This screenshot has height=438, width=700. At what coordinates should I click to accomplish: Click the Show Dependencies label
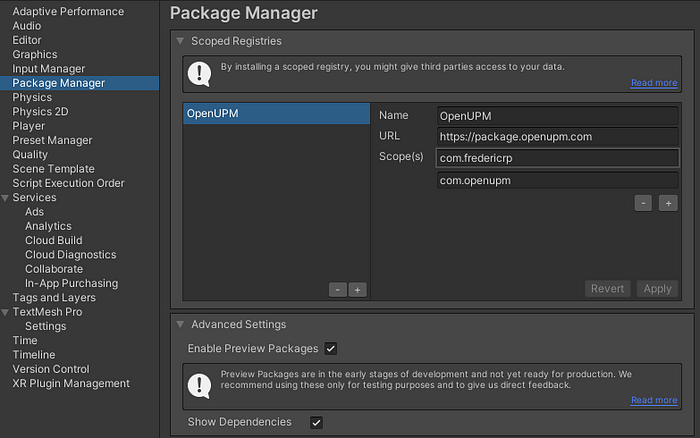pyautogui.click(x=239, y=422)
